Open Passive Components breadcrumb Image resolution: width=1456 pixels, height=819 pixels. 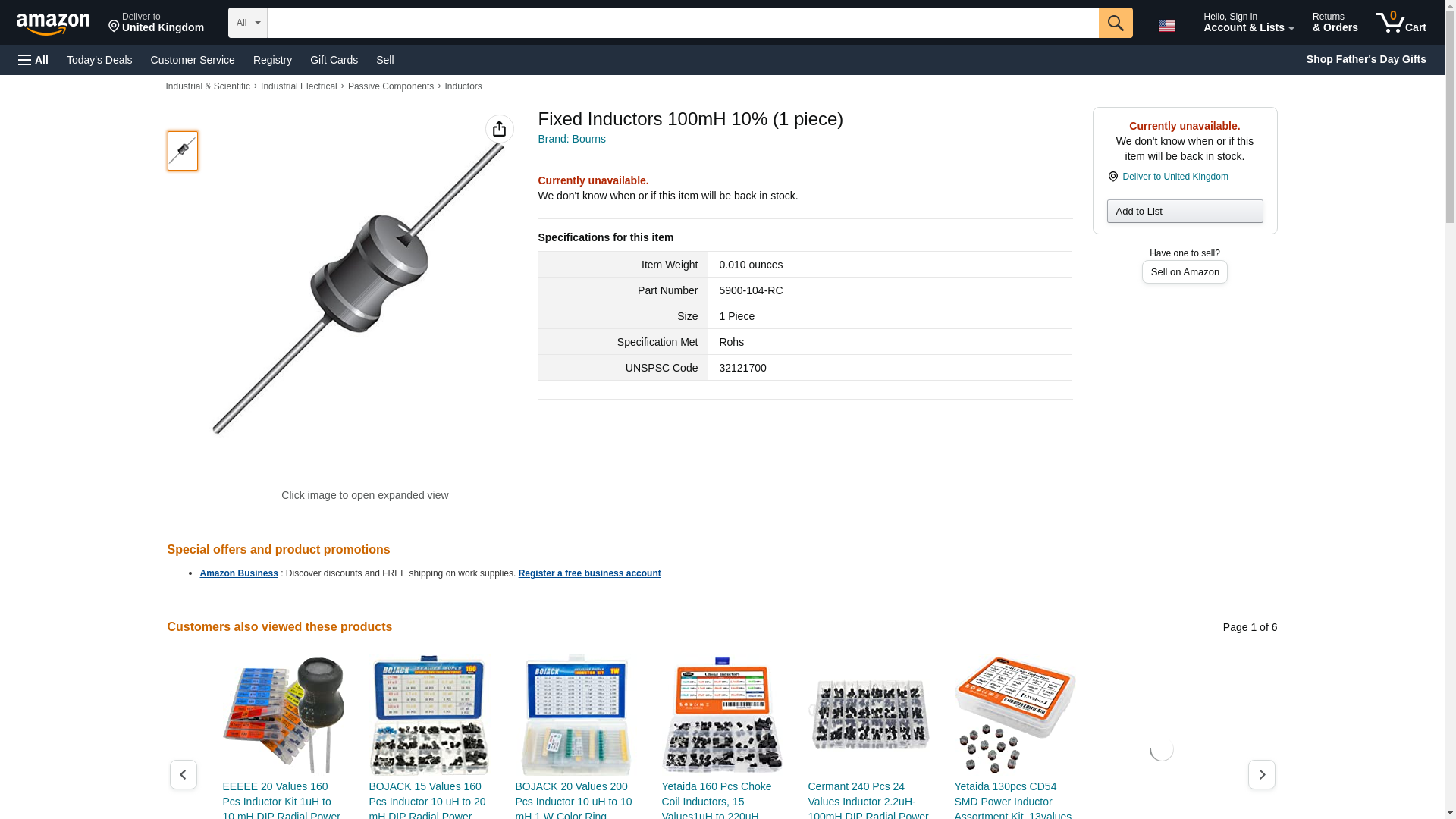point(391,86)
